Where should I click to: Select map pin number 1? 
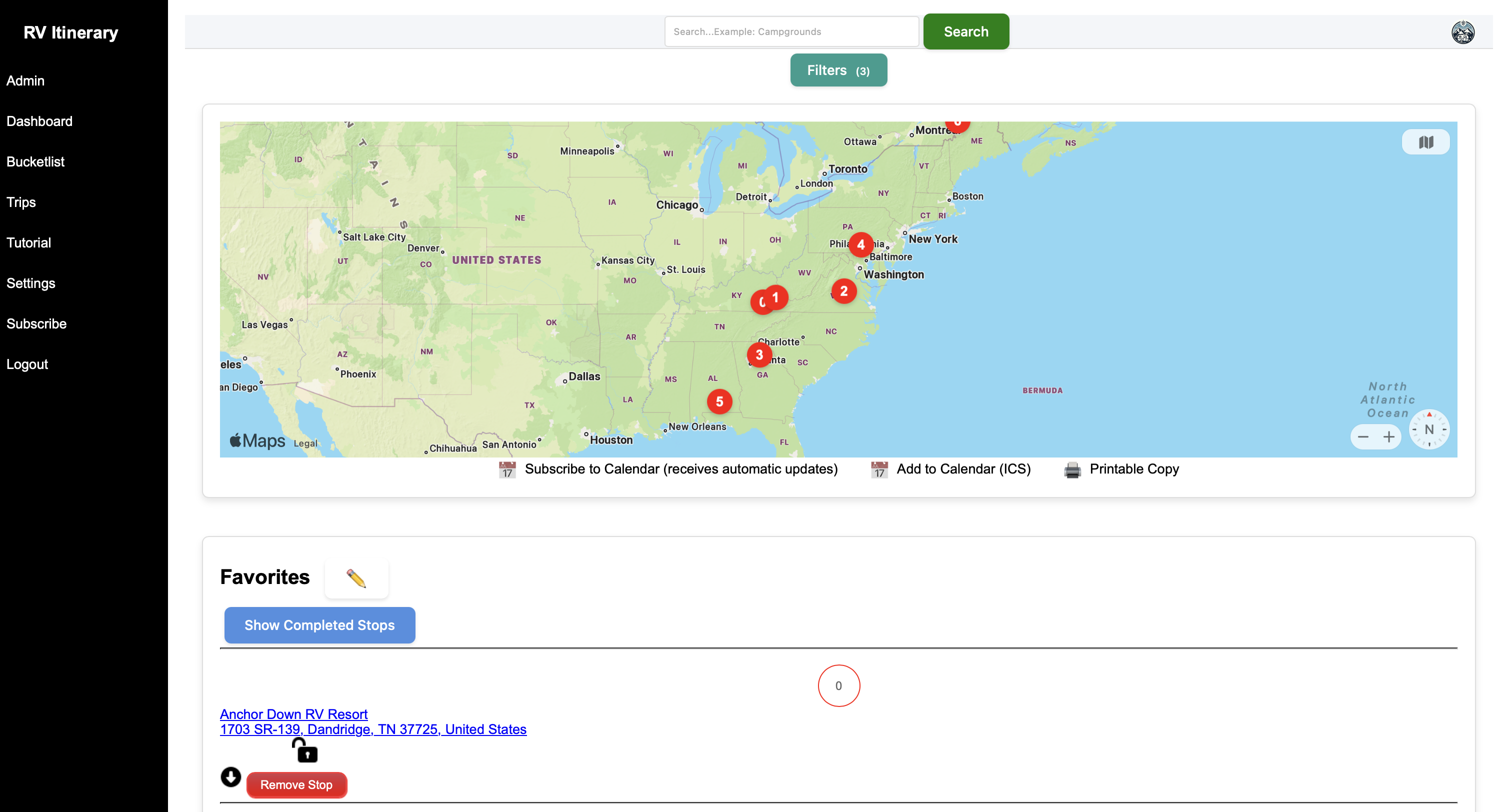coord(775,297)
